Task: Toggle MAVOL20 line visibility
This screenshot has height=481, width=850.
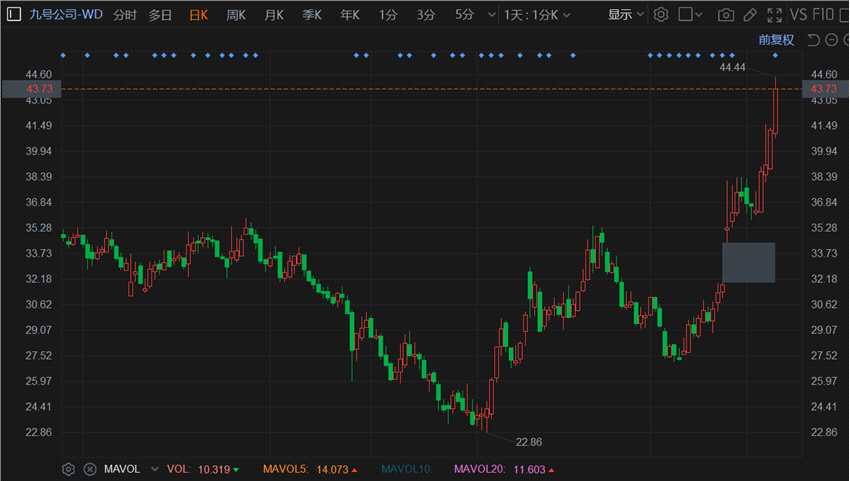Action: 504,469
